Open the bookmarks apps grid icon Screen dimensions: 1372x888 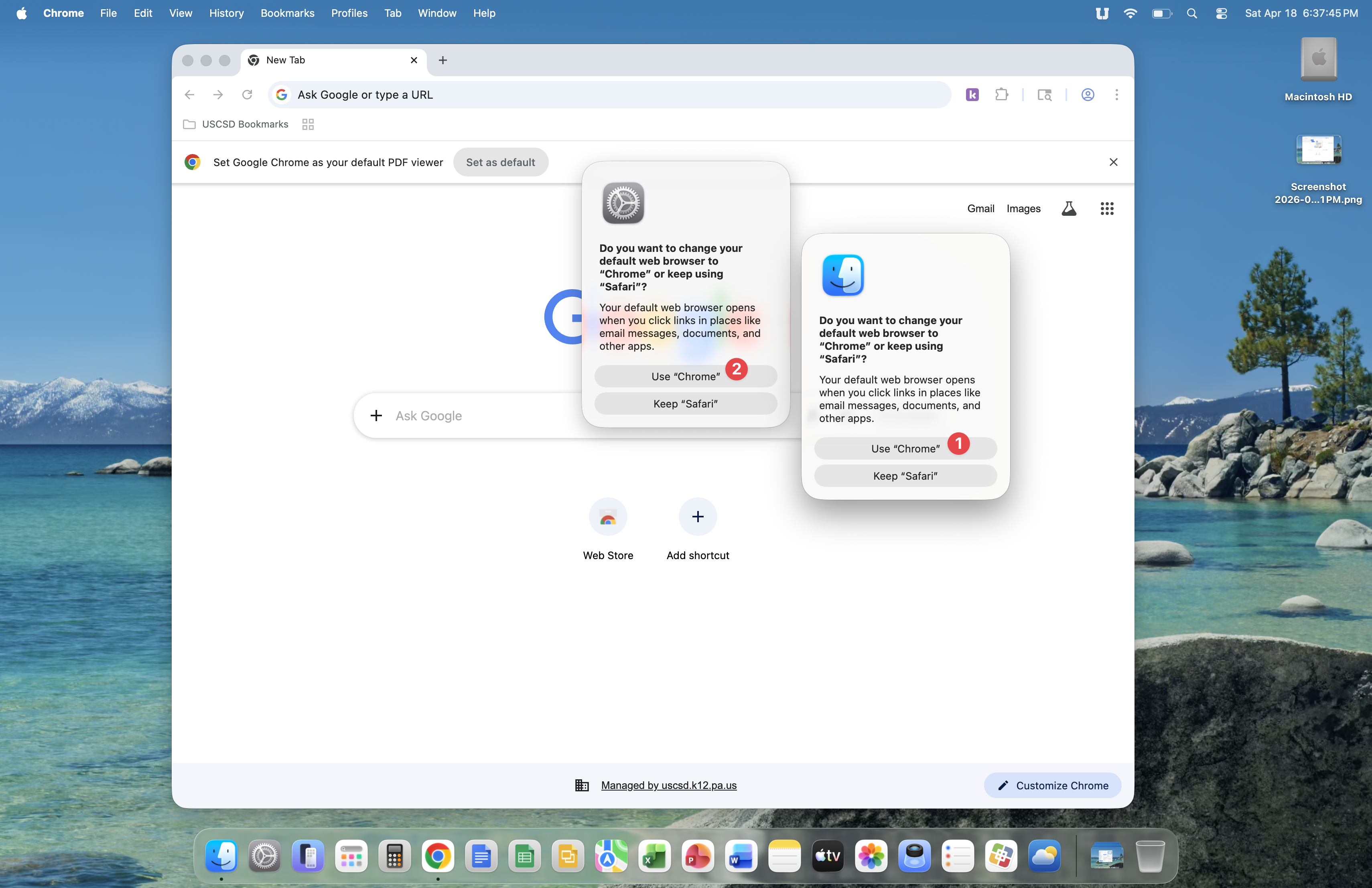point(308,124)
